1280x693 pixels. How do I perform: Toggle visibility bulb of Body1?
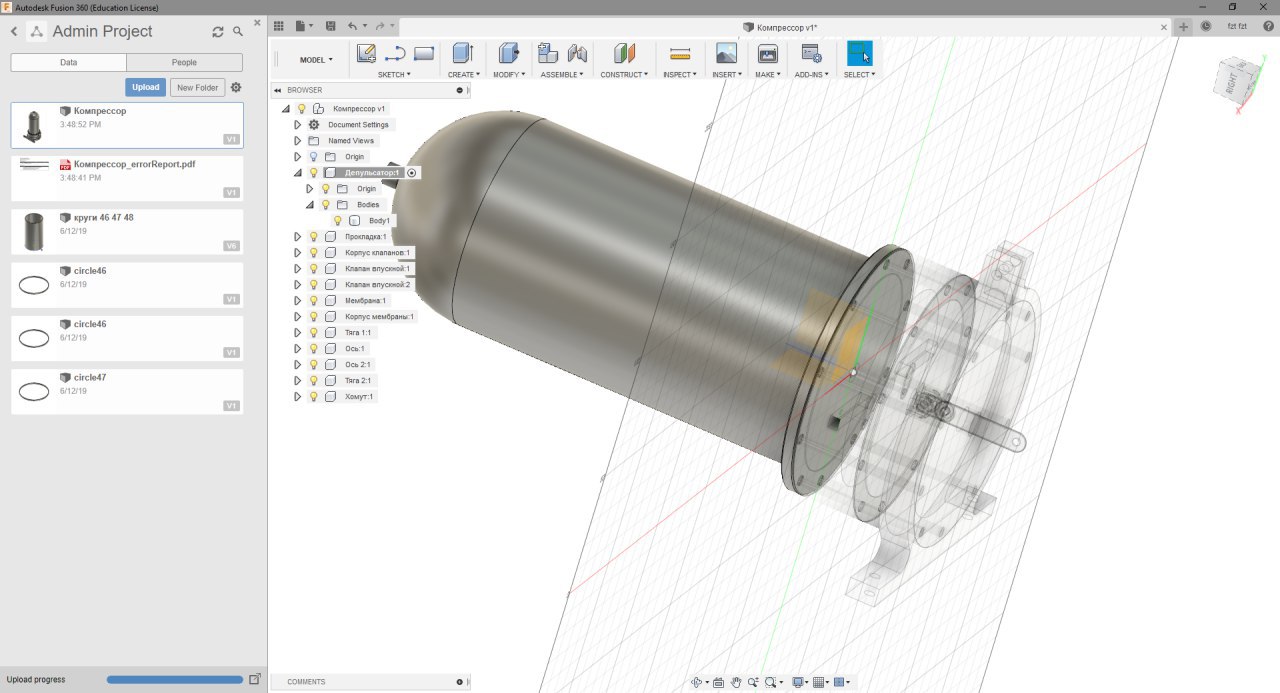tap(337, 221)
